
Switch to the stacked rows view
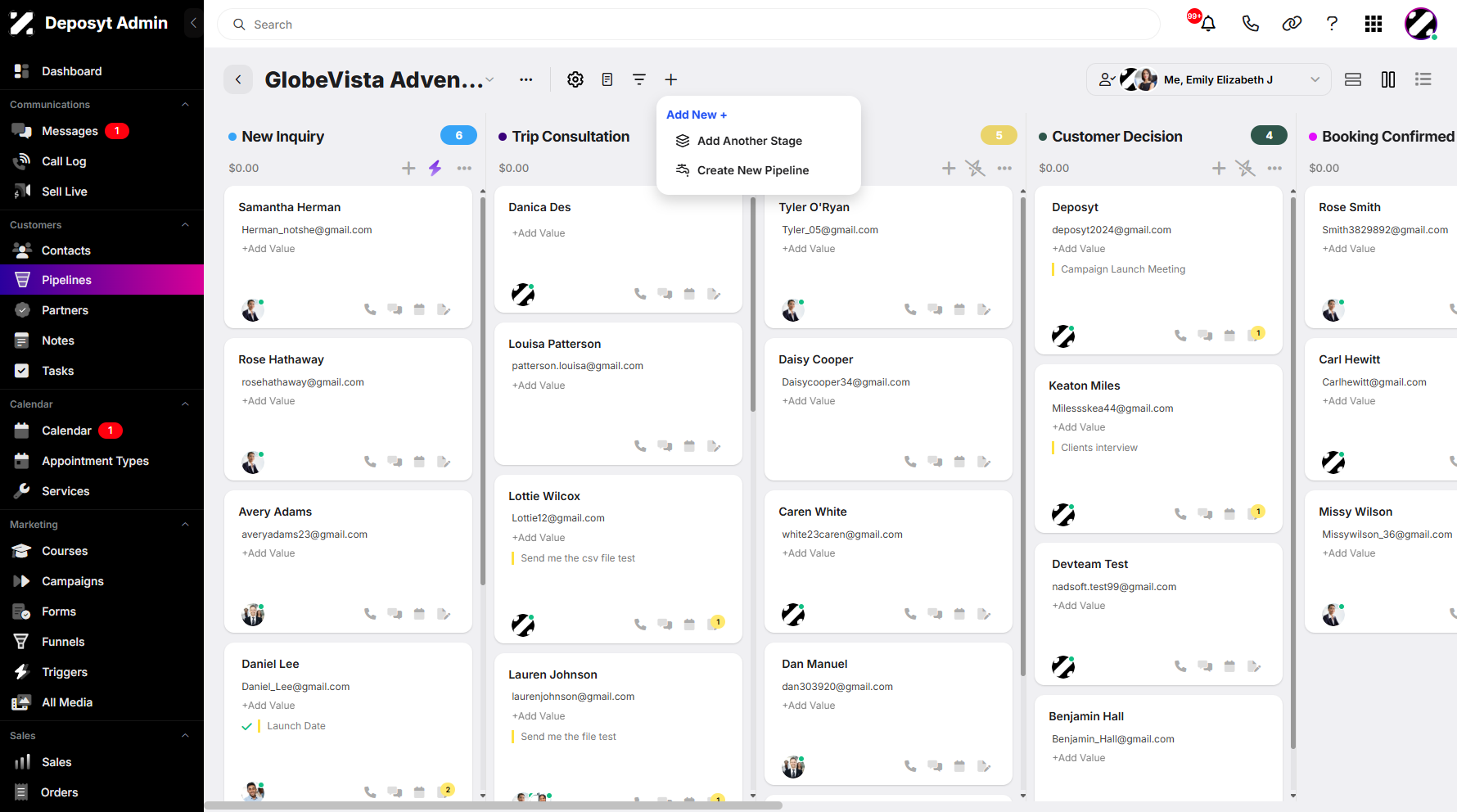click(1353, 79)
